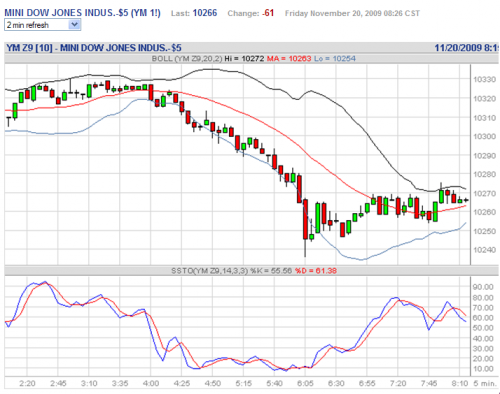Click the 10280 price axis label
This screenshot has width=500, height=394.
coord(485,174)
